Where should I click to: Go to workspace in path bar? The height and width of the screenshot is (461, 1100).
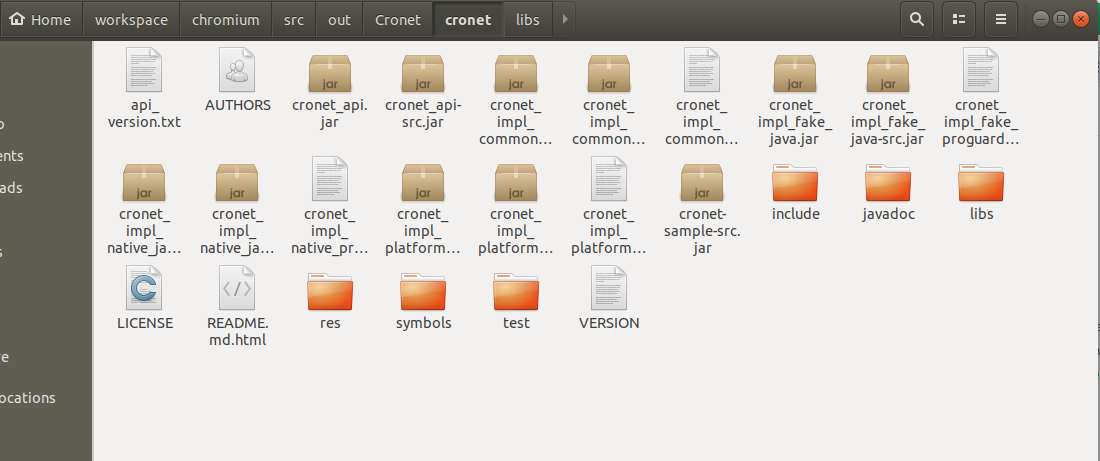131,20
